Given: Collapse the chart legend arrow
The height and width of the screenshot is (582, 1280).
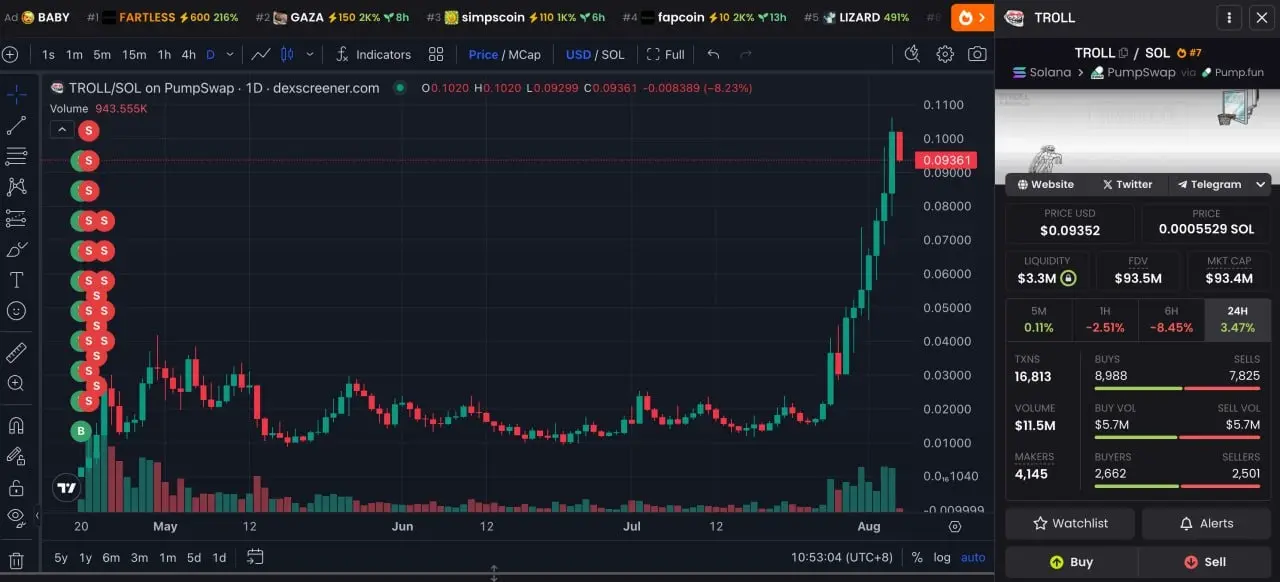Looking at the screenshot, I should point(61,129).
